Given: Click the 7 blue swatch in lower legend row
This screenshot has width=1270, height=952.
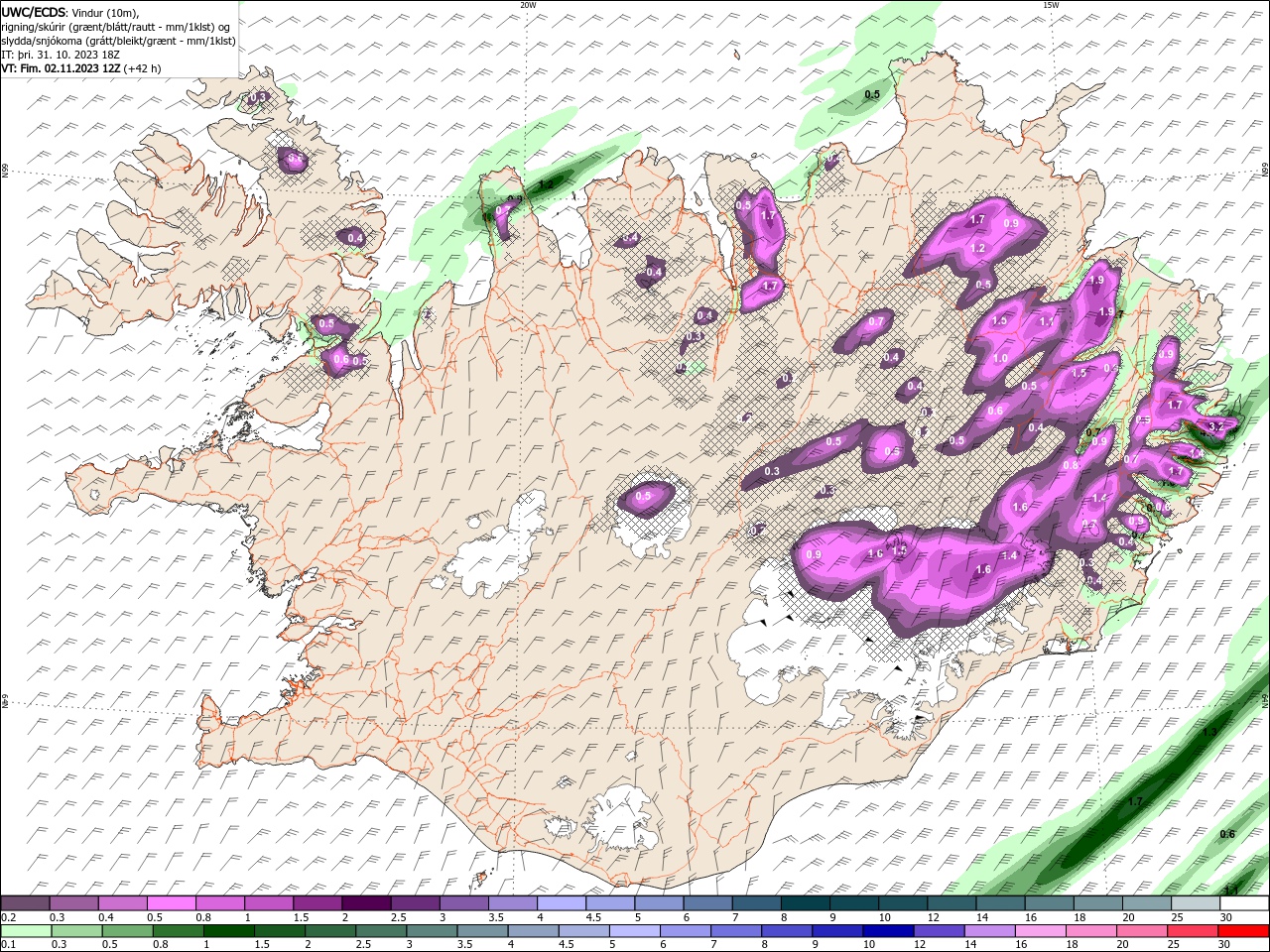Looking at the screenshot, I should tap(734, 931).
